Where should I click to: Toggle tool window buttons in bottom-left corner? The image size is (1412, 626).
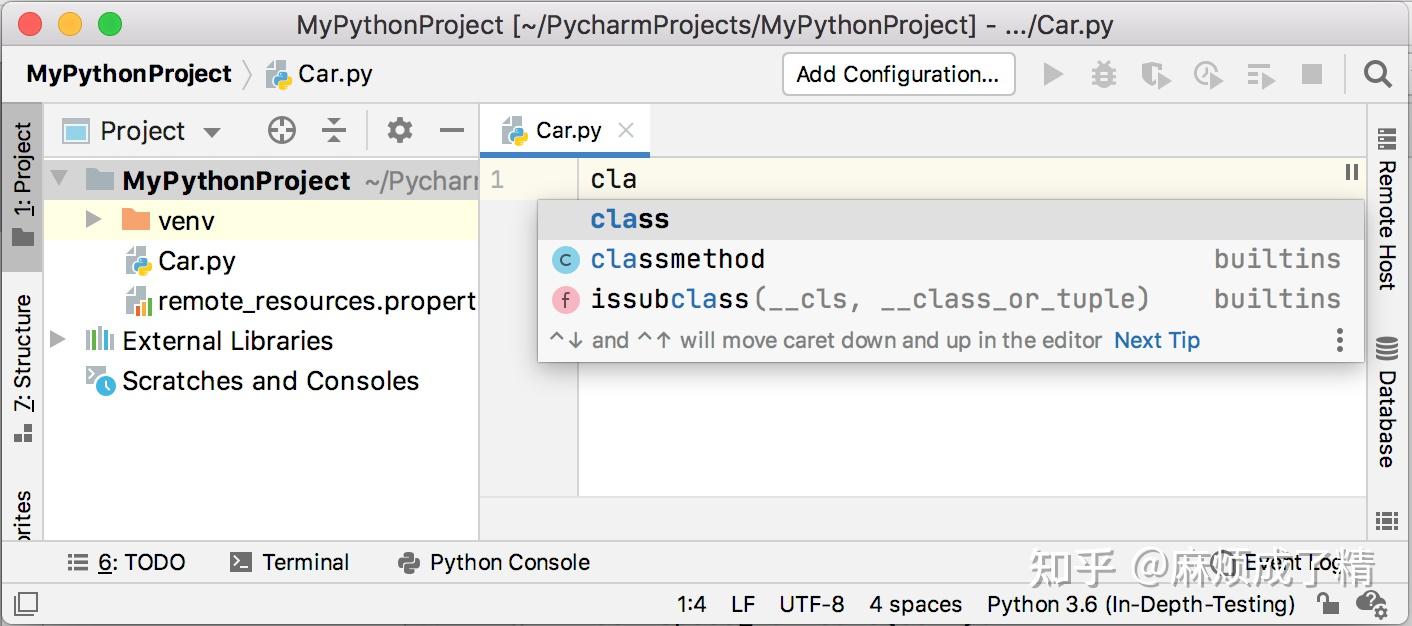(x=26, y=603)
